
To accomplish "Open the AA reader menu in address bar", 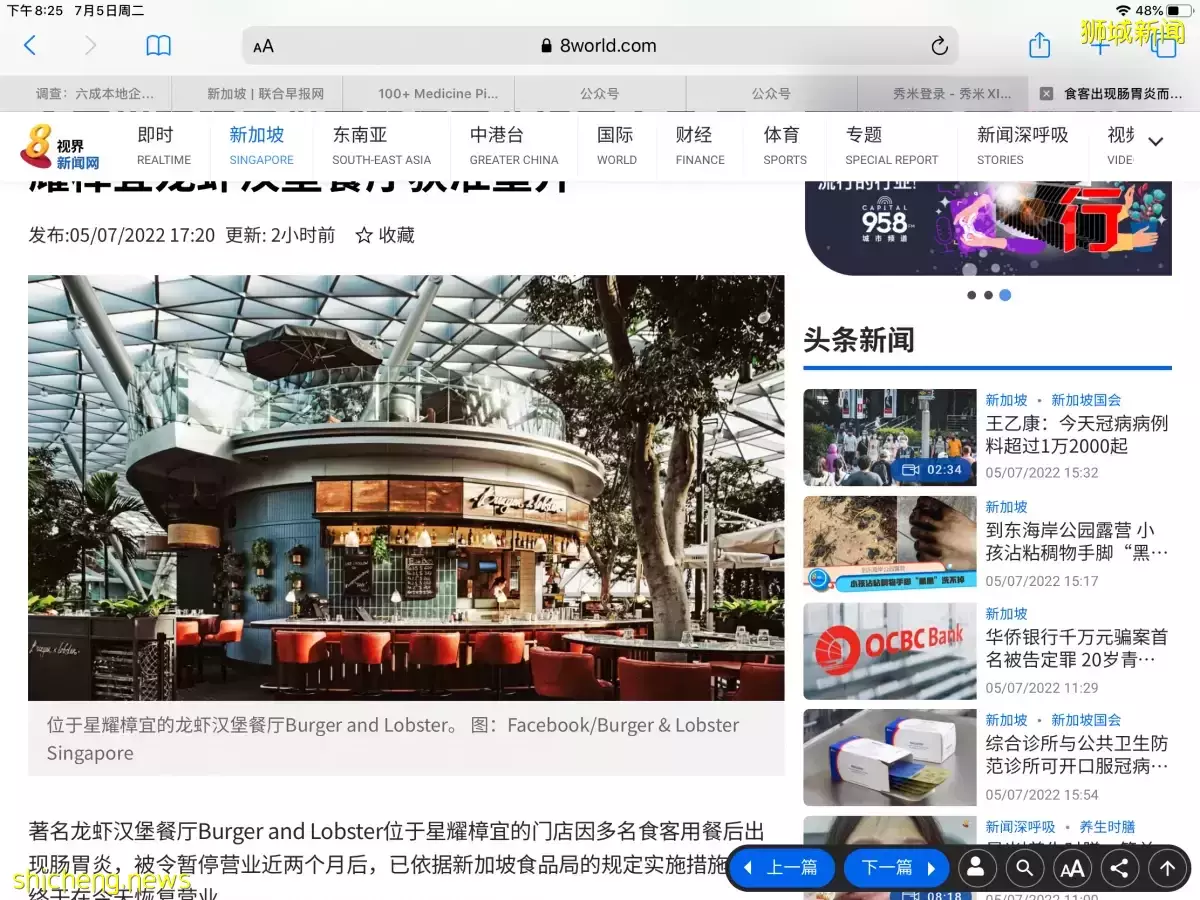I will click(263, 46).
